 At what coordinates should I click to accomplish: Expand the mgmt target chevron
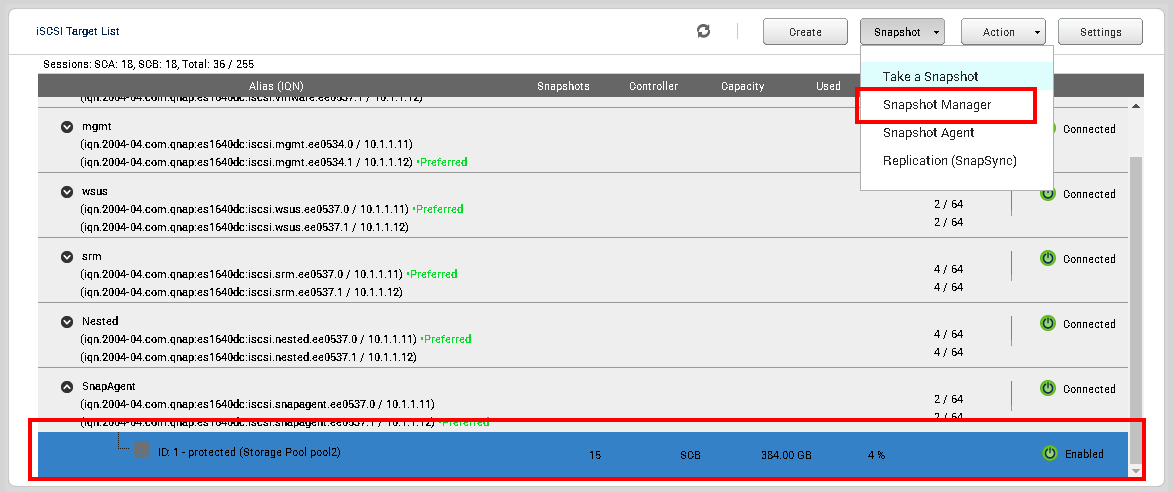click(x=67, y=127)
